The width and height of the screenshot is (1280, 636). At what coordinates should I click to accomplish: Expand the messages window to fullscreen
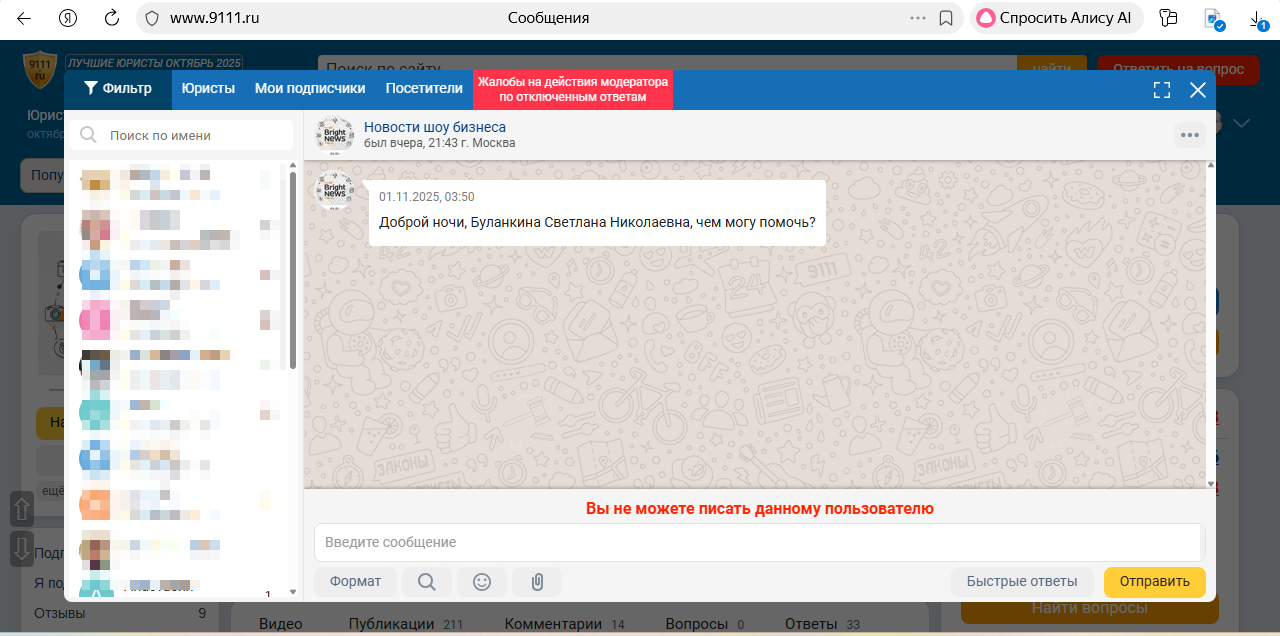click(1161, 90)
